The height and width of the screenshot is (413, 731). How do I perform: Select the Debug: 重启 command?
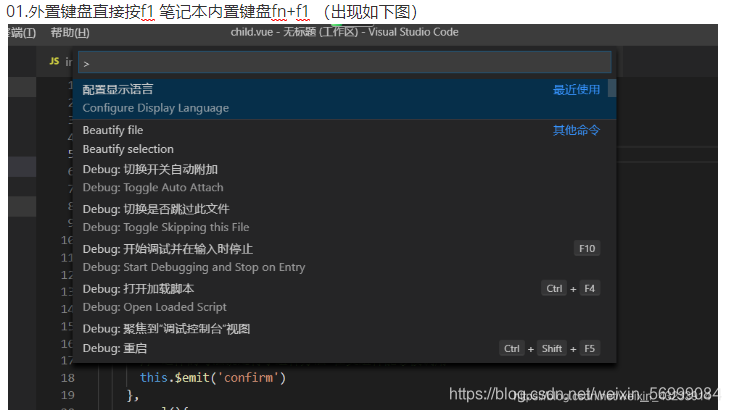coord(345,349)
